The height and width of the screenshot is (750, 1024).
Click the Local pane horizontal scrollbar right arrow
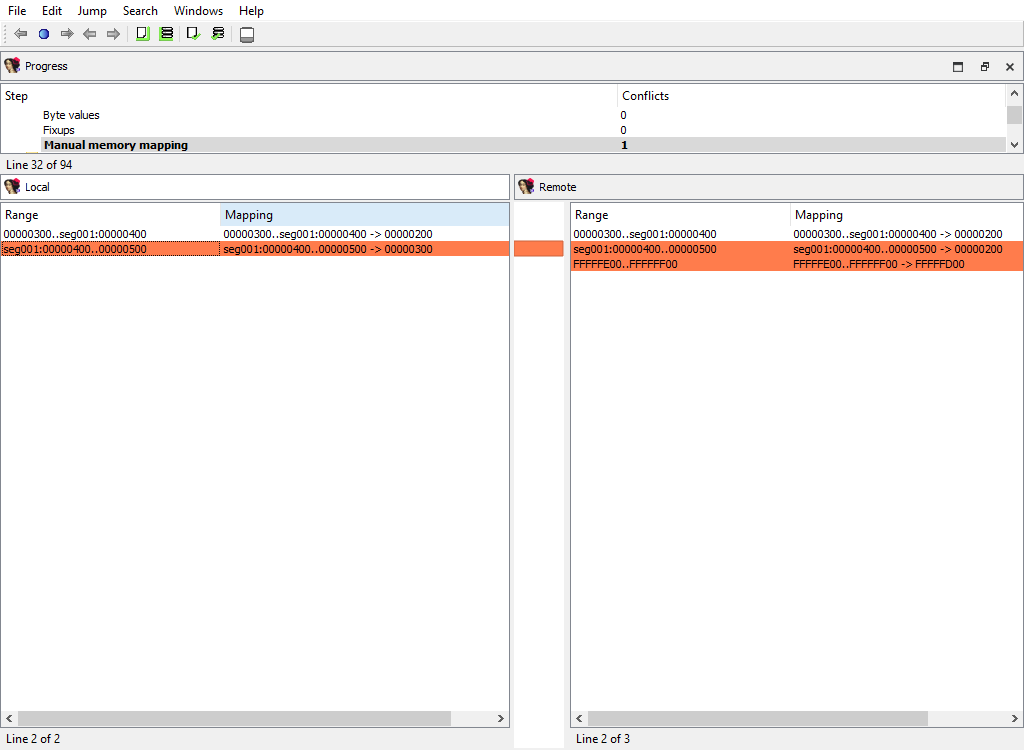(x=501, y=719)
